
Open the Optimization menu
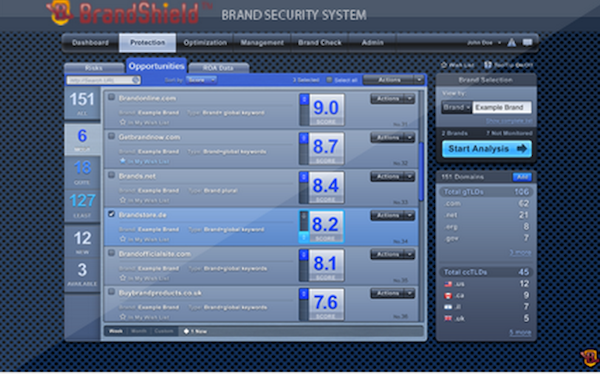(205, 43)
